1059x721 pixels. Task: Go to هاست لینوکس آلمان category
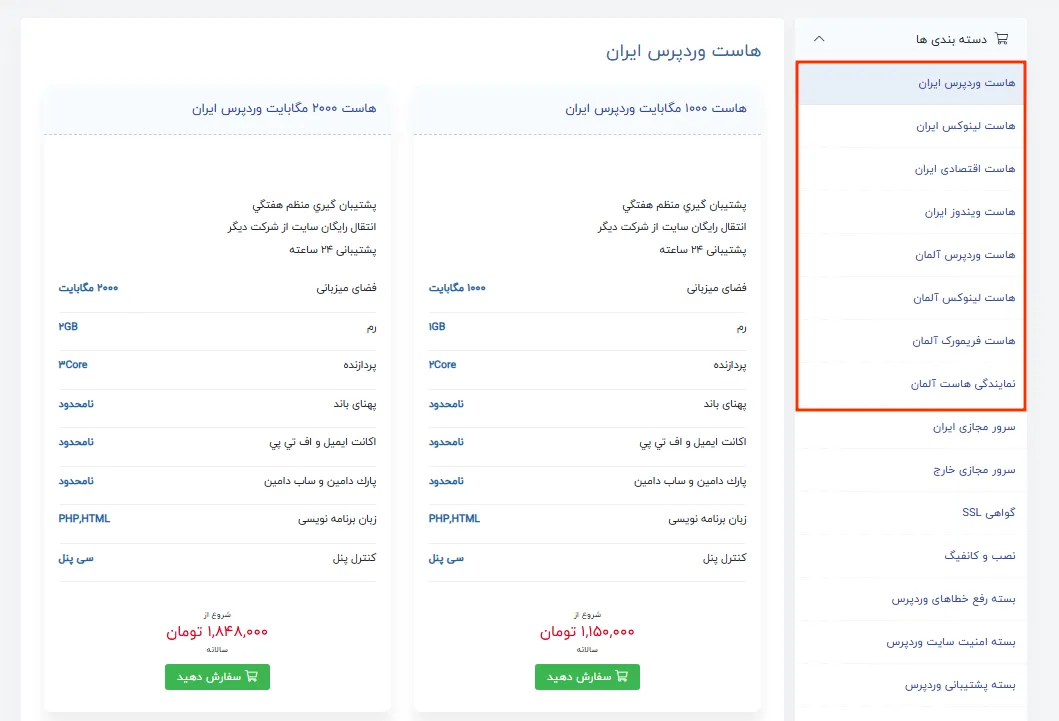point(911,298)
